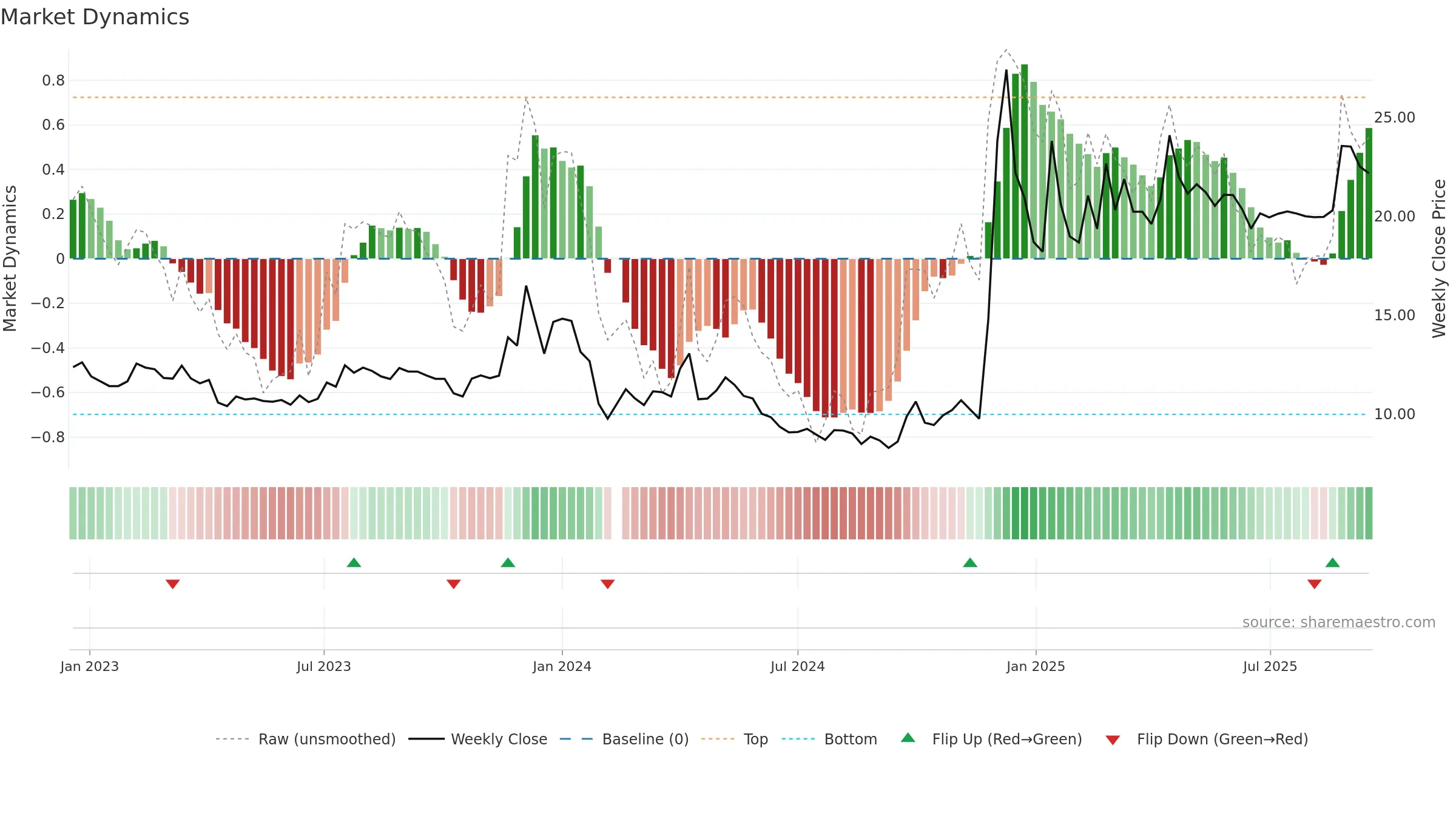Select the Flip Down marker between Jul 2023 and Jan 2024
The image size is (1456, 819).
[453, 584]
